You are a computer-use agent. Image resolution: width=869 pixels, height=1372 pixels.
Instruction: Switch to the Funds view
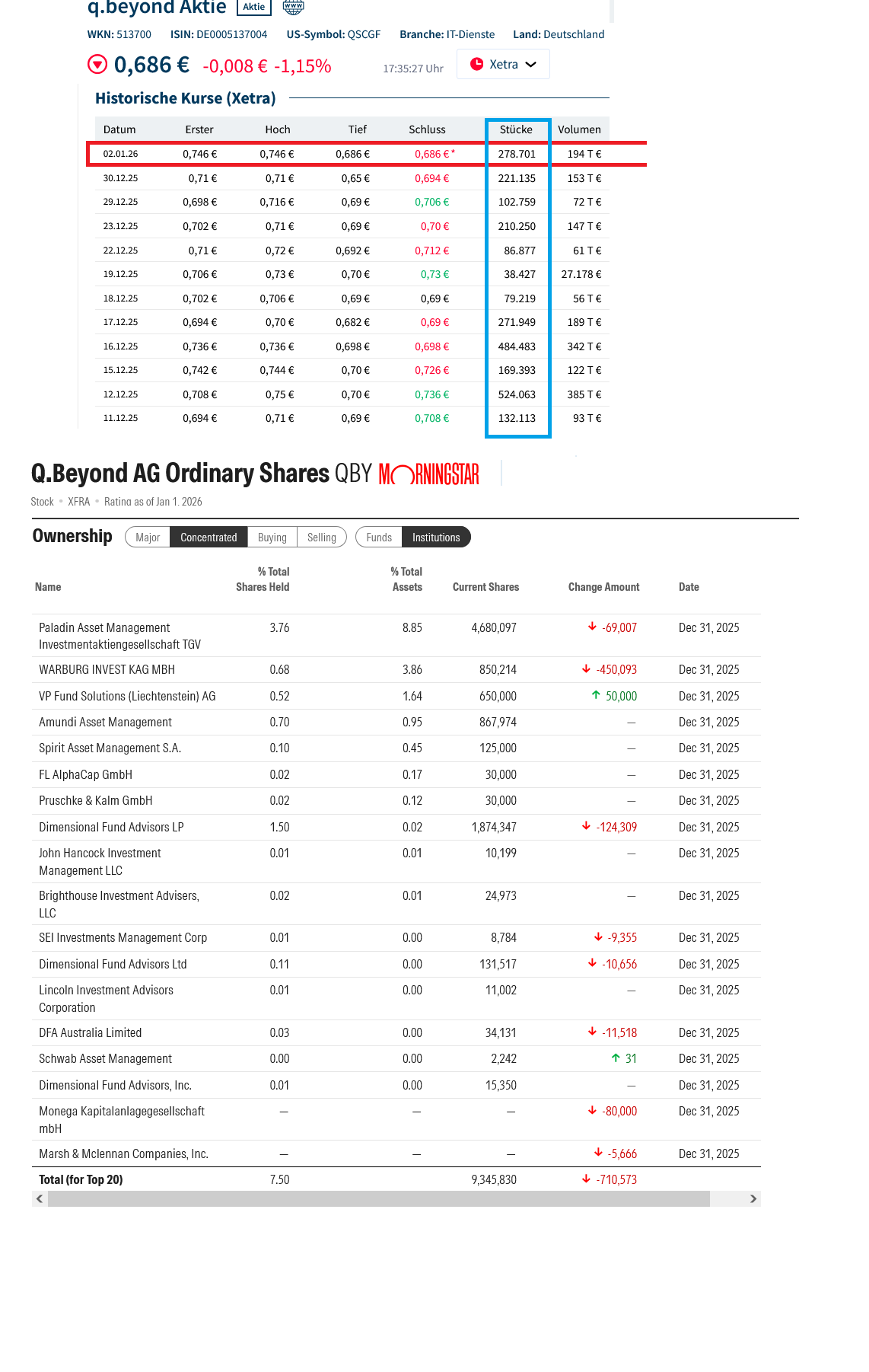pos(379,537)
